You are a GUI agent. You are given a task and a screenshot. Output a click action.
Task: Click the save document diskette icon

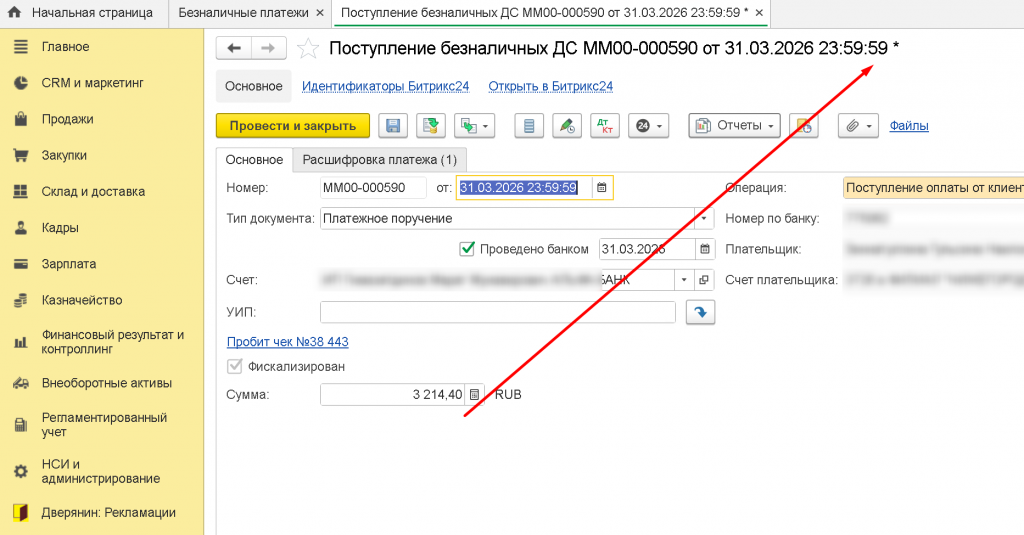coord(393,125)
